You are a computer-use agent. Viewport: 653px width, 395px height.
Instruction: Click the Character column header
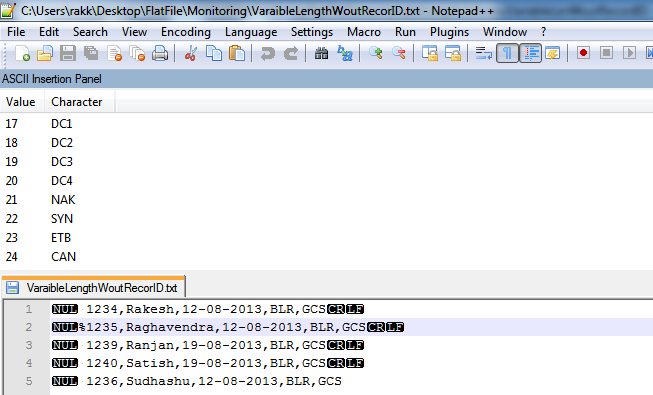pos(79,102)
